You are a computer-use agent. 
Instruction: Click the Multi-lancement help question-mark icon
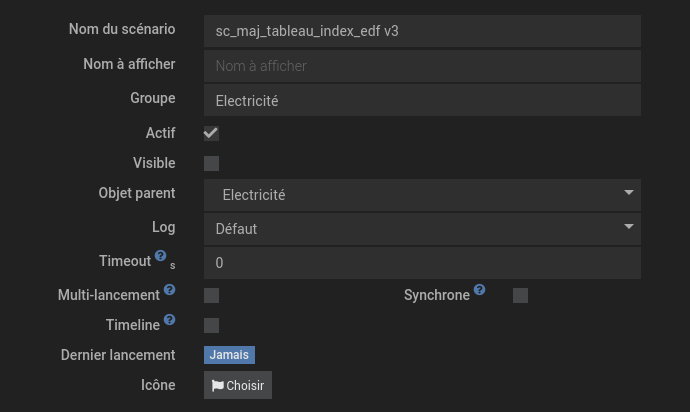click(x=169, y=290)
